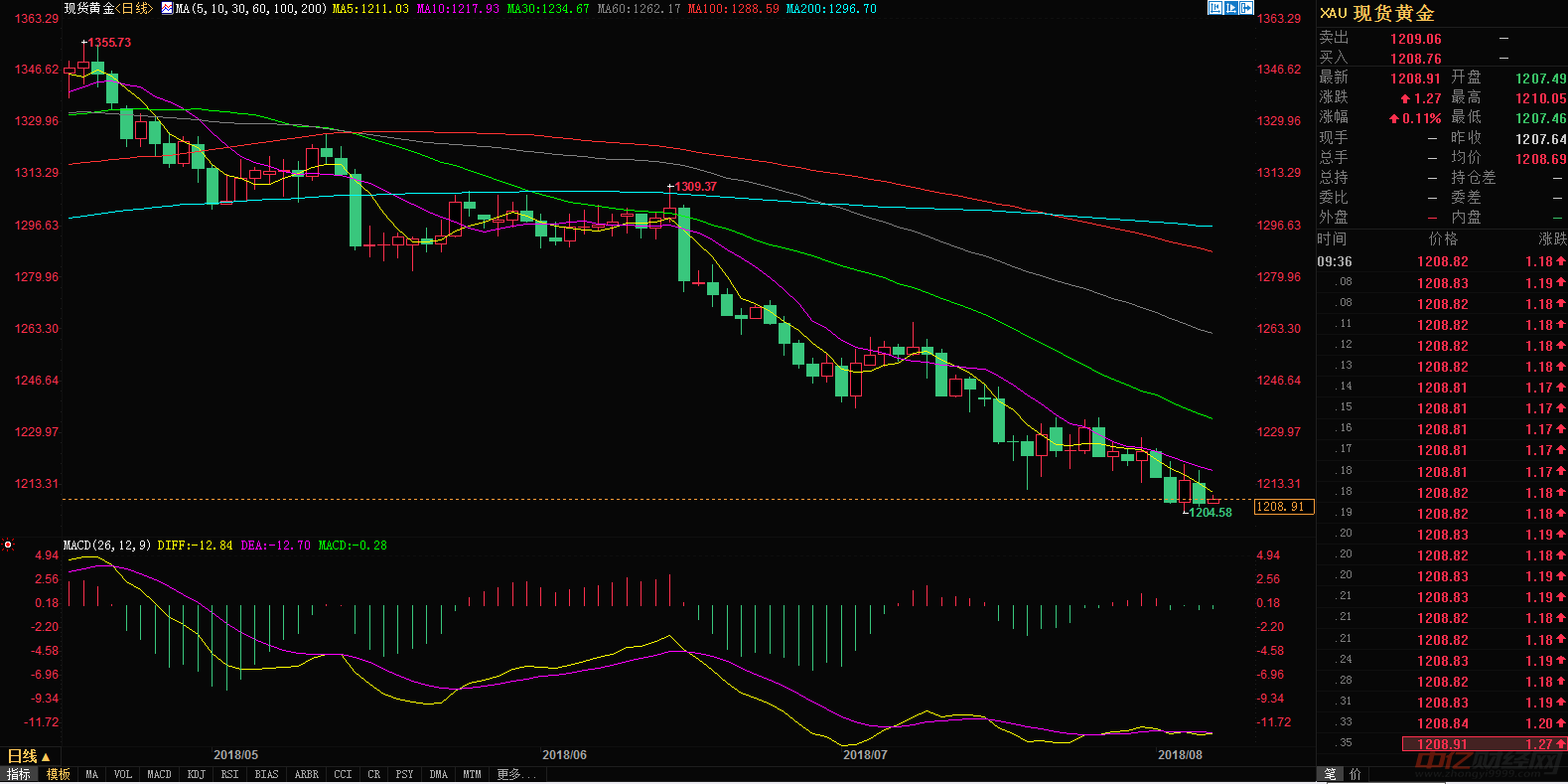Screen dimensions: 1568x784
Task: Switch to the 指标 tab
Action: [x=19, y=774]
